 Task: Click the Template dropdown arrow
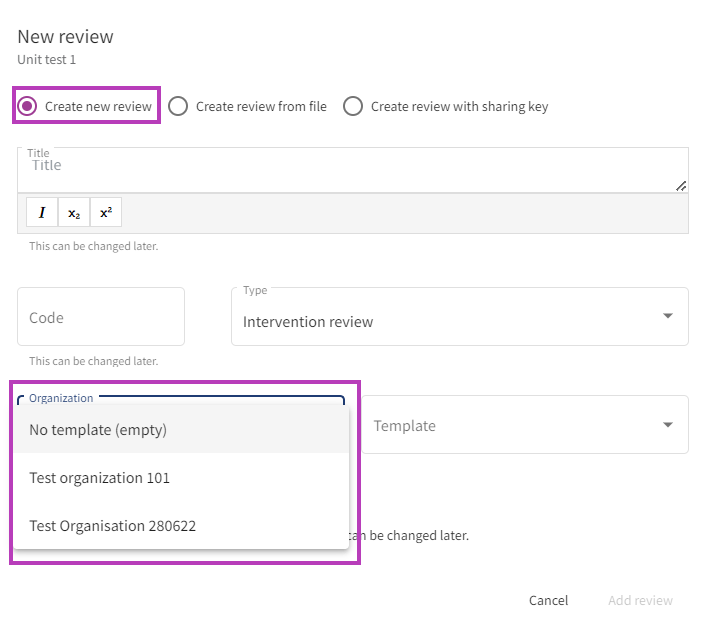point(668,425)
